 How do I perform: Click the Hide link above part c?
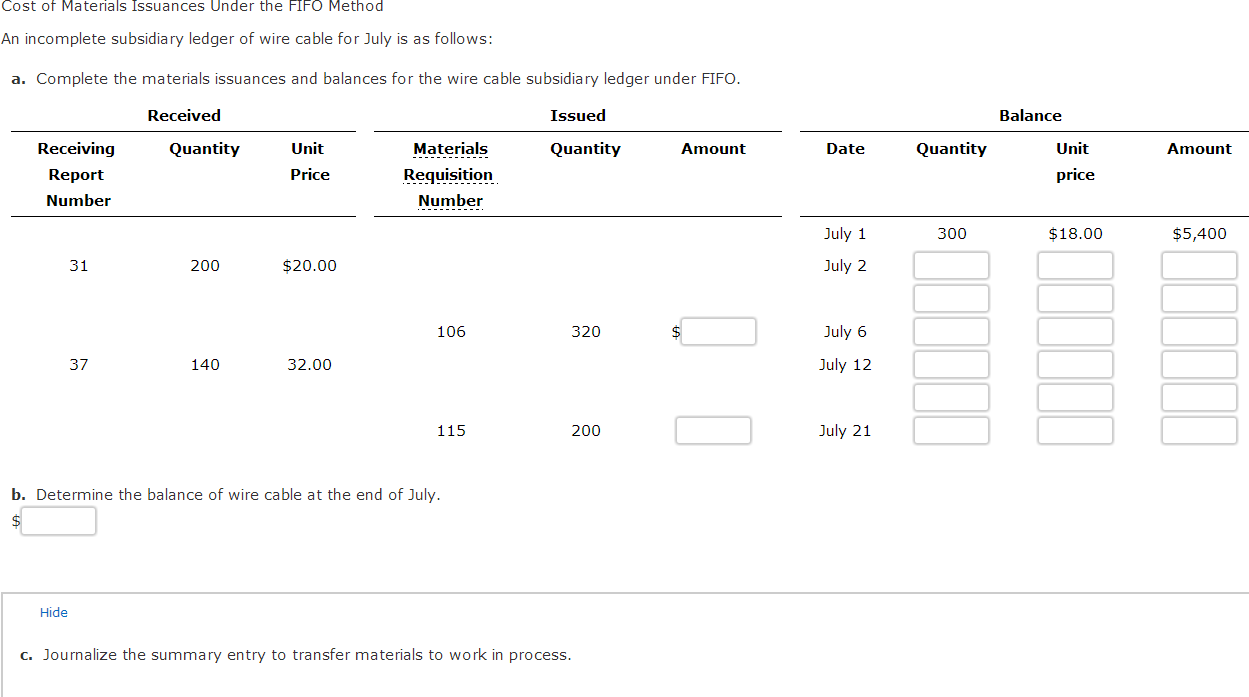click(54, 612)
